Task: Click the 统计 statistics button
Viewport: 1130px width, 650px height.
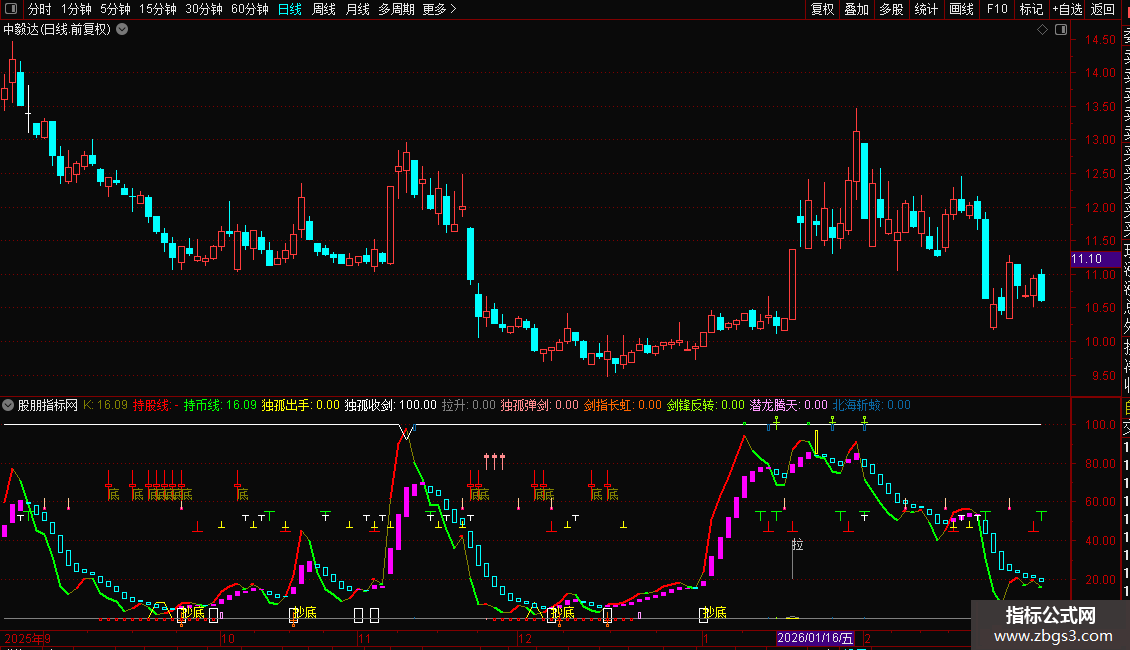Action: [926, 9]
